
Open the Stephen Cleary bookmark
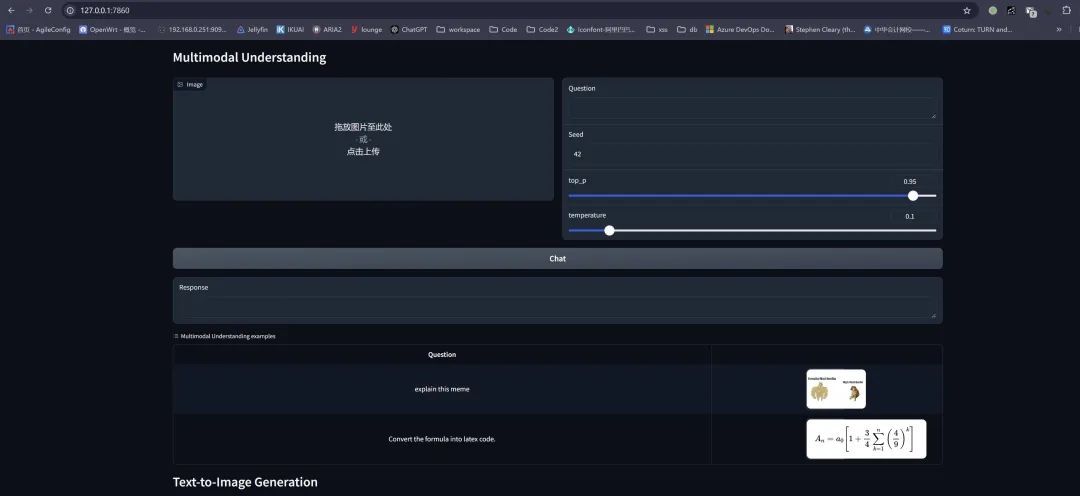point(820,30)
